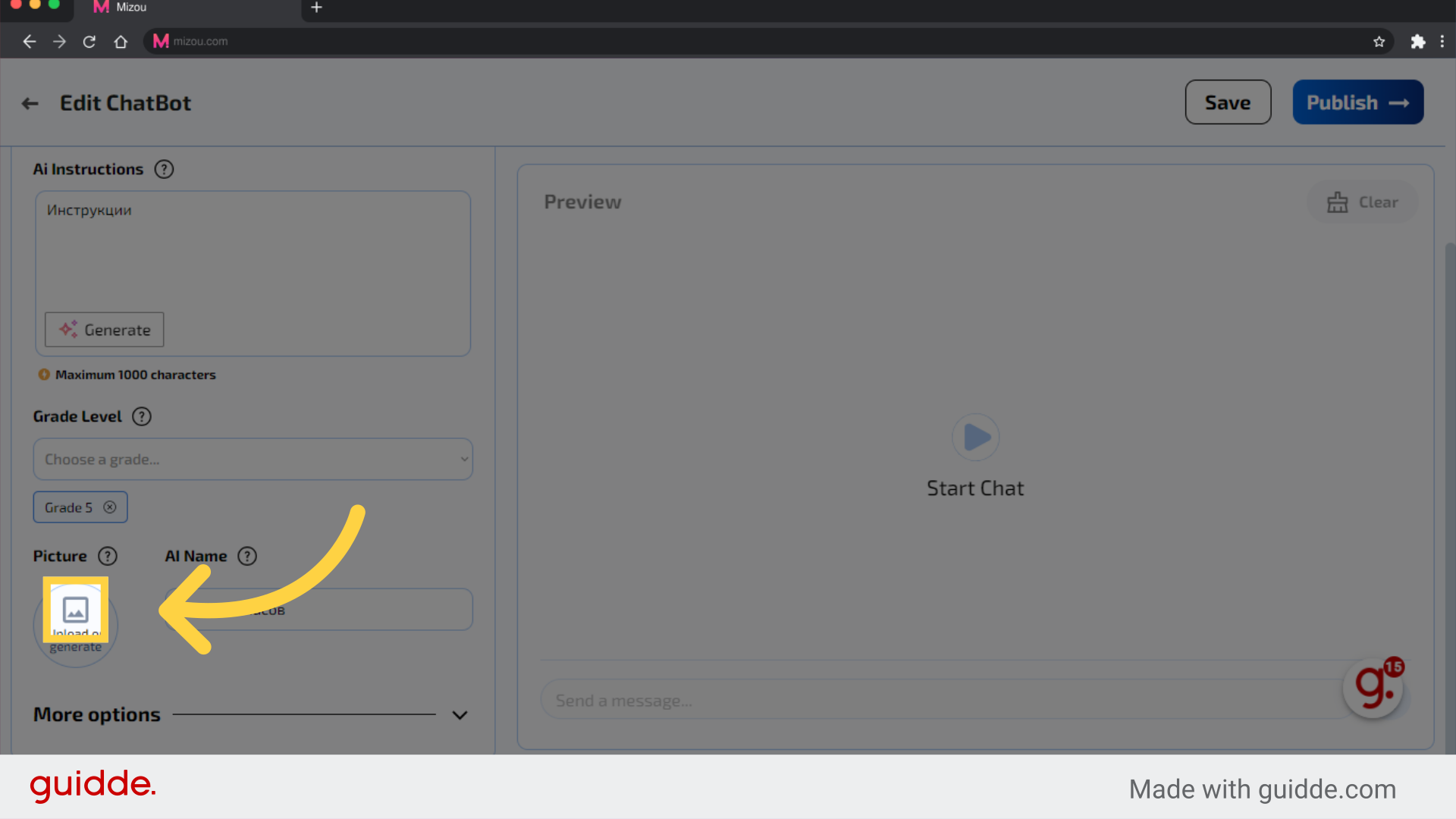This screenshot has width=1456, height=819.
Task: Click the back navigation arrow icon
Action: point(30,101)
